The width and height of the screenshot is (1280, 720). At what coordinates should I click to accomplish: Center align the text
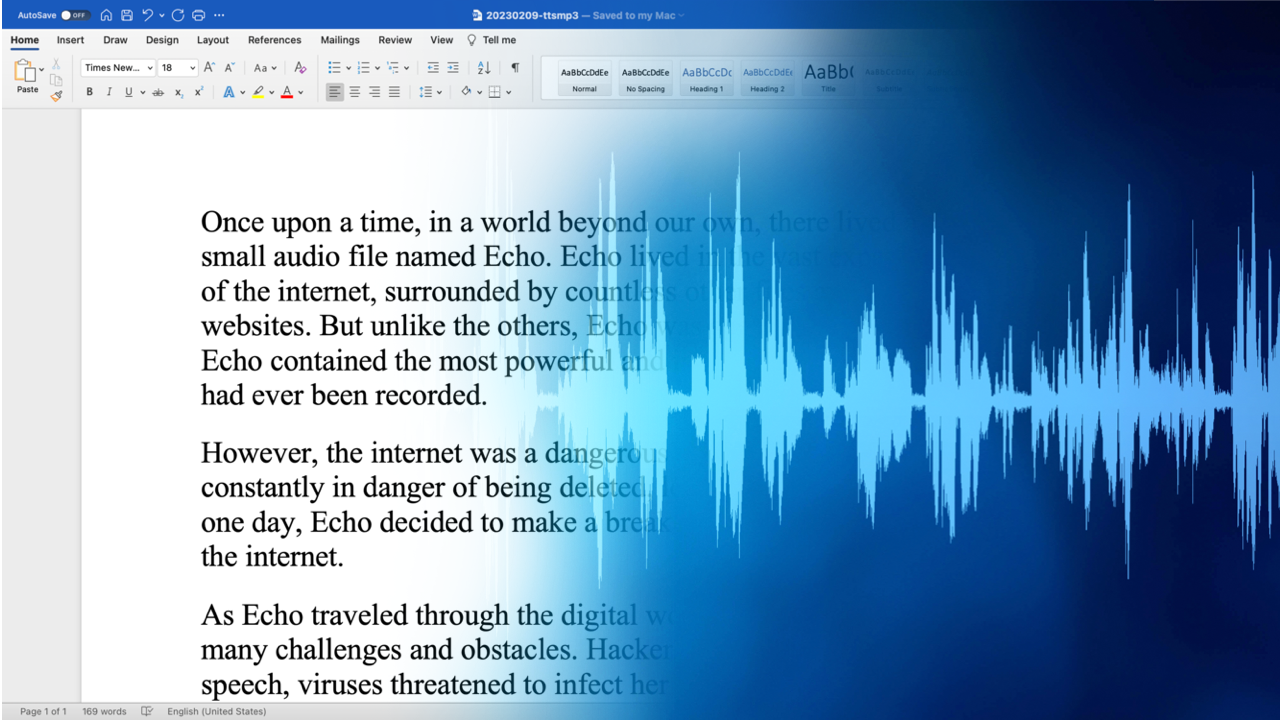point(354,92)
